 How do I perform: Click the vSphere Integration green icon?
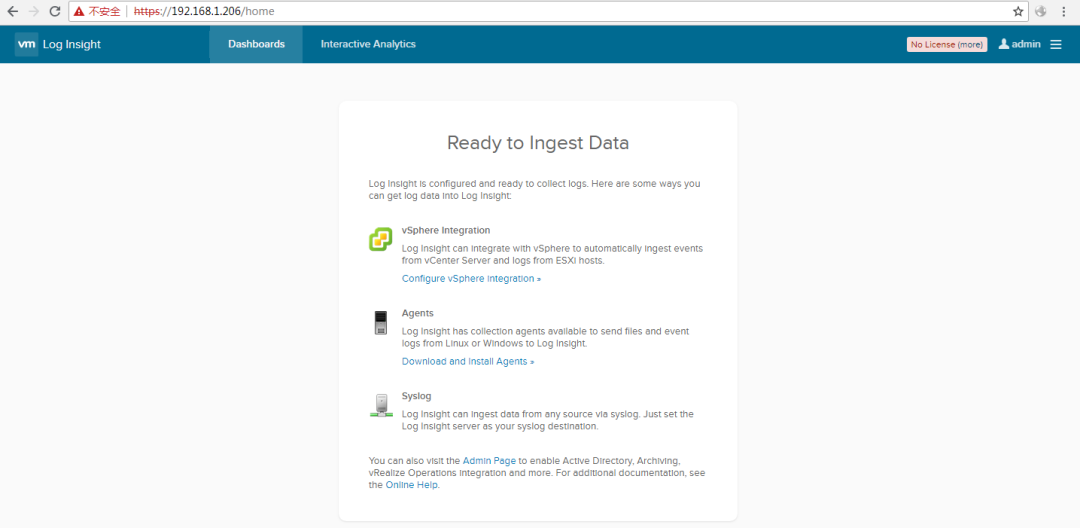(380, 240)
